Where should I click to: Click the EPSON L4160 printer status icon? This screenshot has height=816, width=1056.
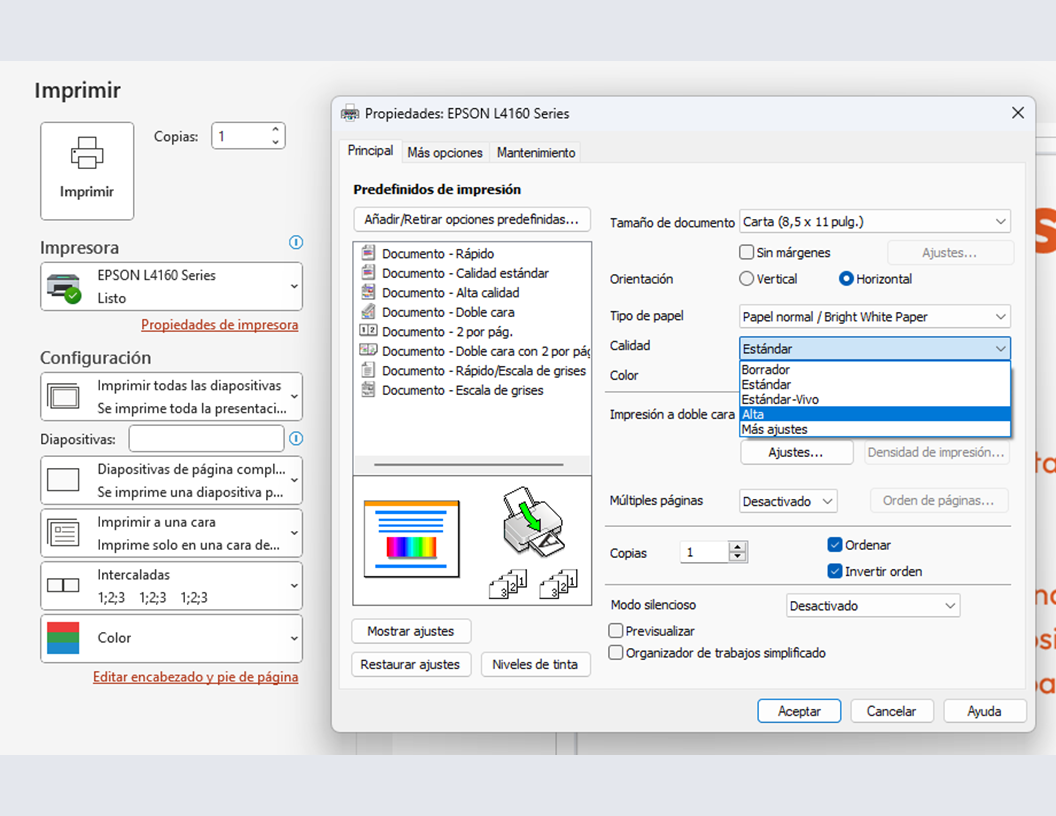coord(64,287)
